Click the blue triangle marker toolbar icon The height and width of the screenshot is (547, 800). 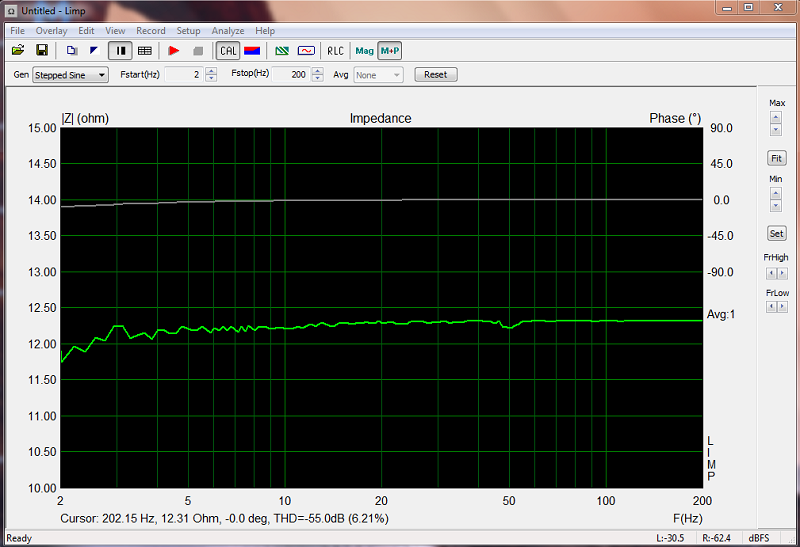pyautogui.click(x=94, y=51)
